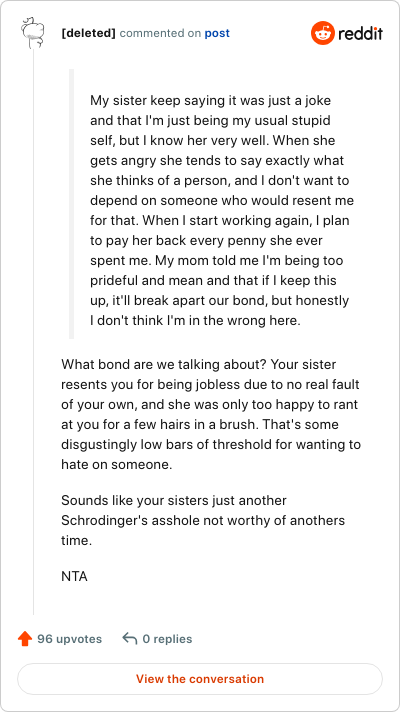Click the vertical comment thread line
The width and height of the screenshot is (400, 712).
33,331
